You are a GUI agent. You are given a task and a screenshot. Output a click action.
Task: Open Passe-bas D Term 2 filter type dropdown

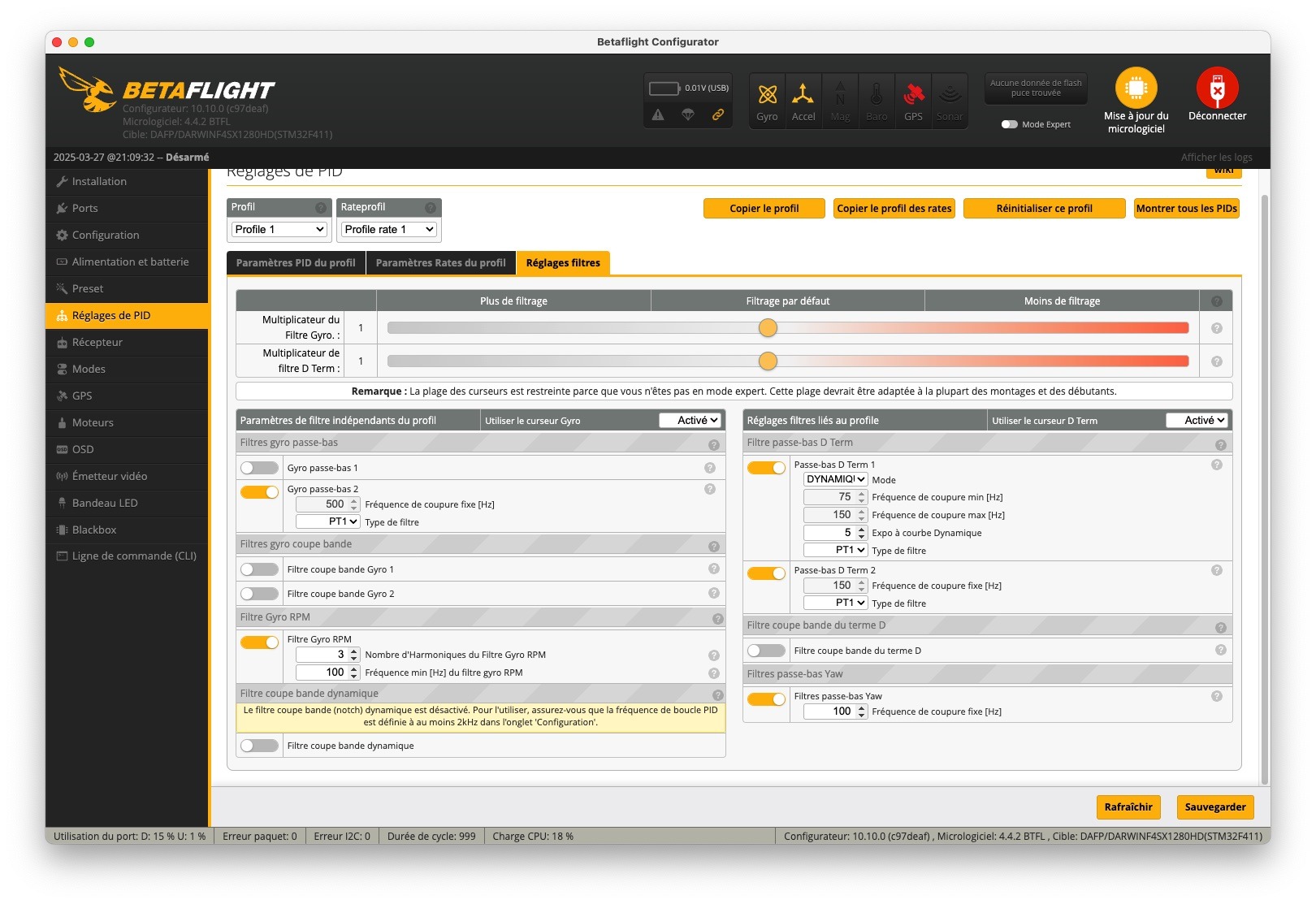[x=836, y=603]
